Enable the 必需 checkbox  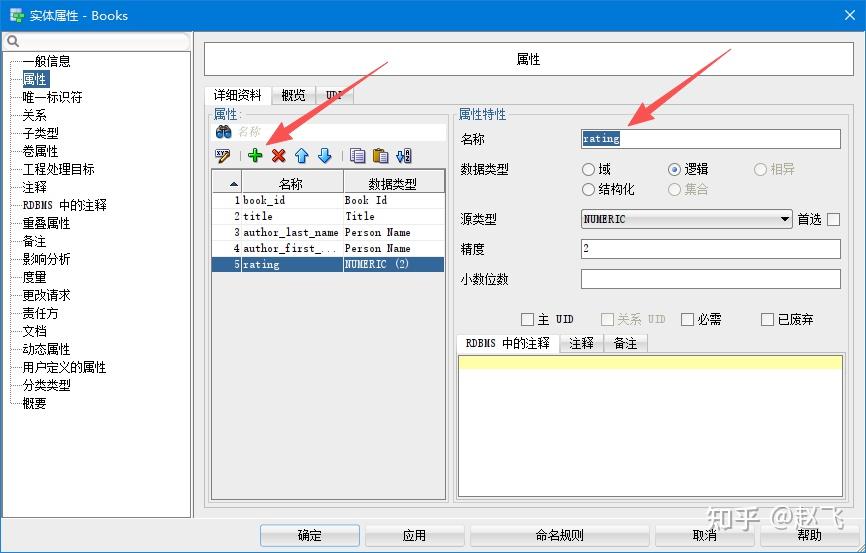pos(687,319)
